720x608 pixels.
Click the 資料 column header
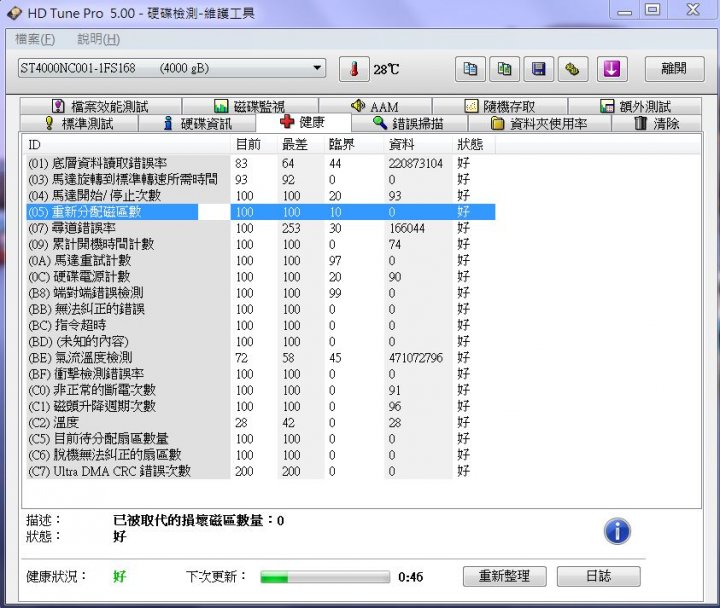(418, 145)
